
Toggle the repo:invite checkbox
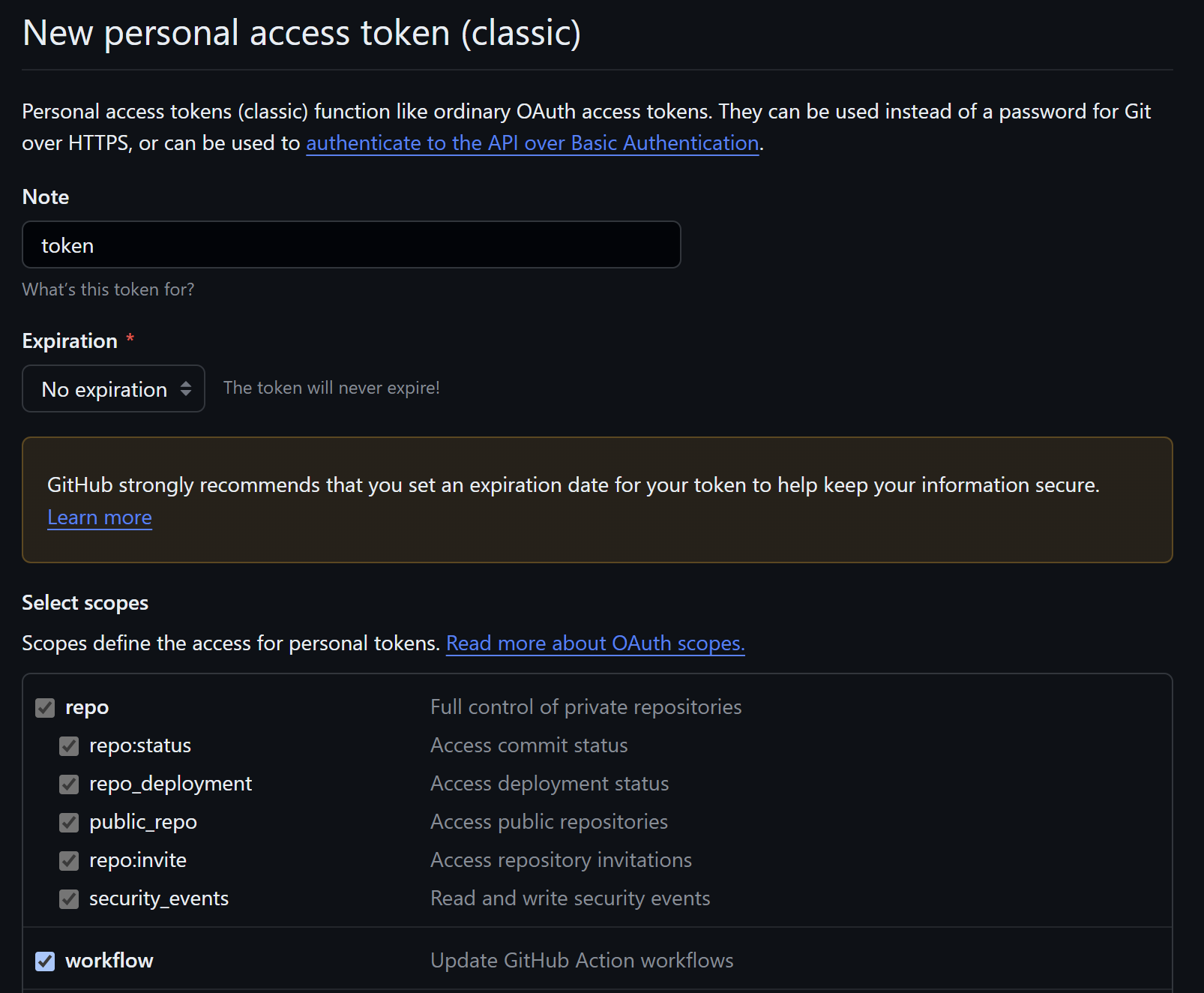[x=69, y=861]
